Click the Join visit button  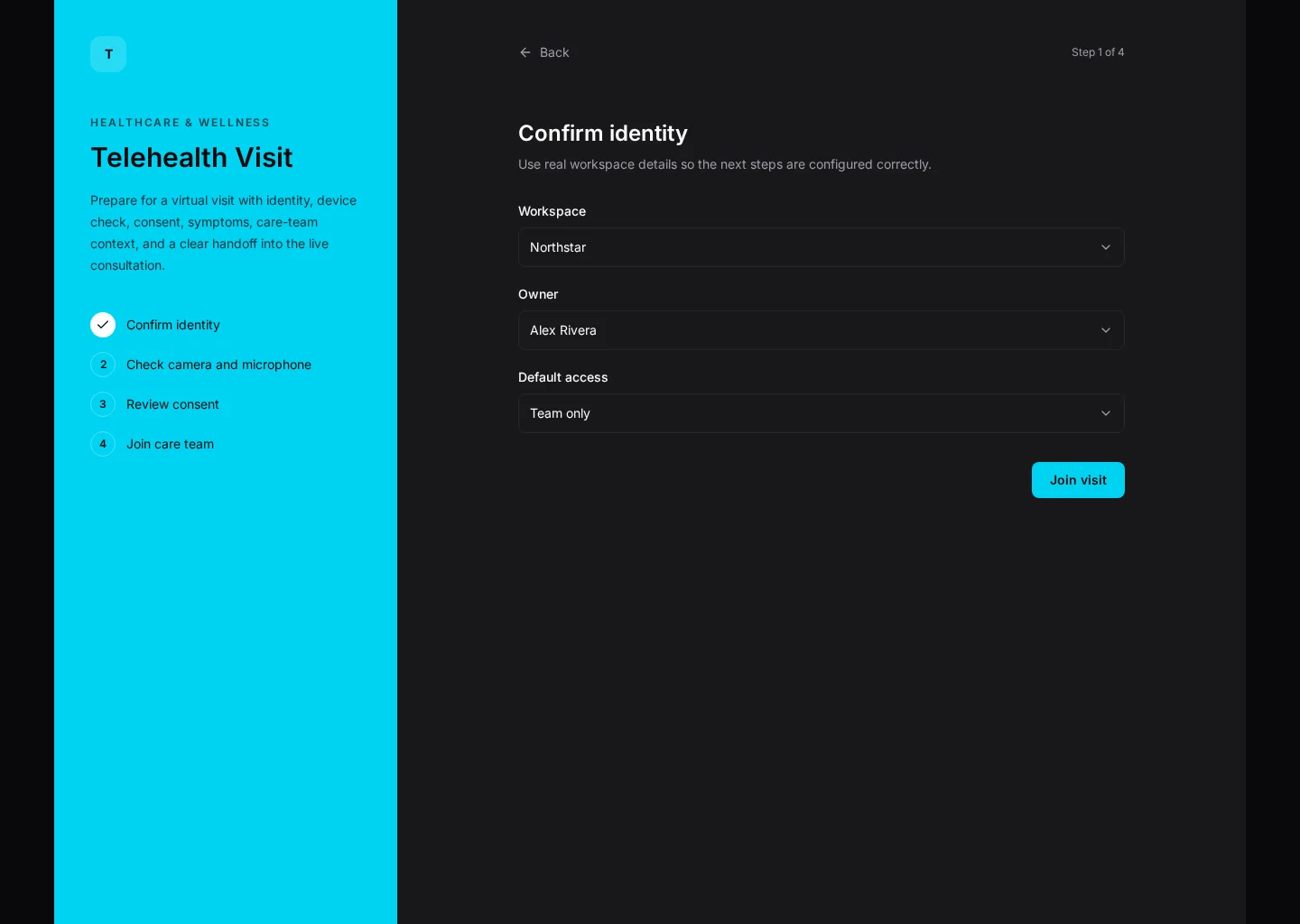(x=1078, y=480)
